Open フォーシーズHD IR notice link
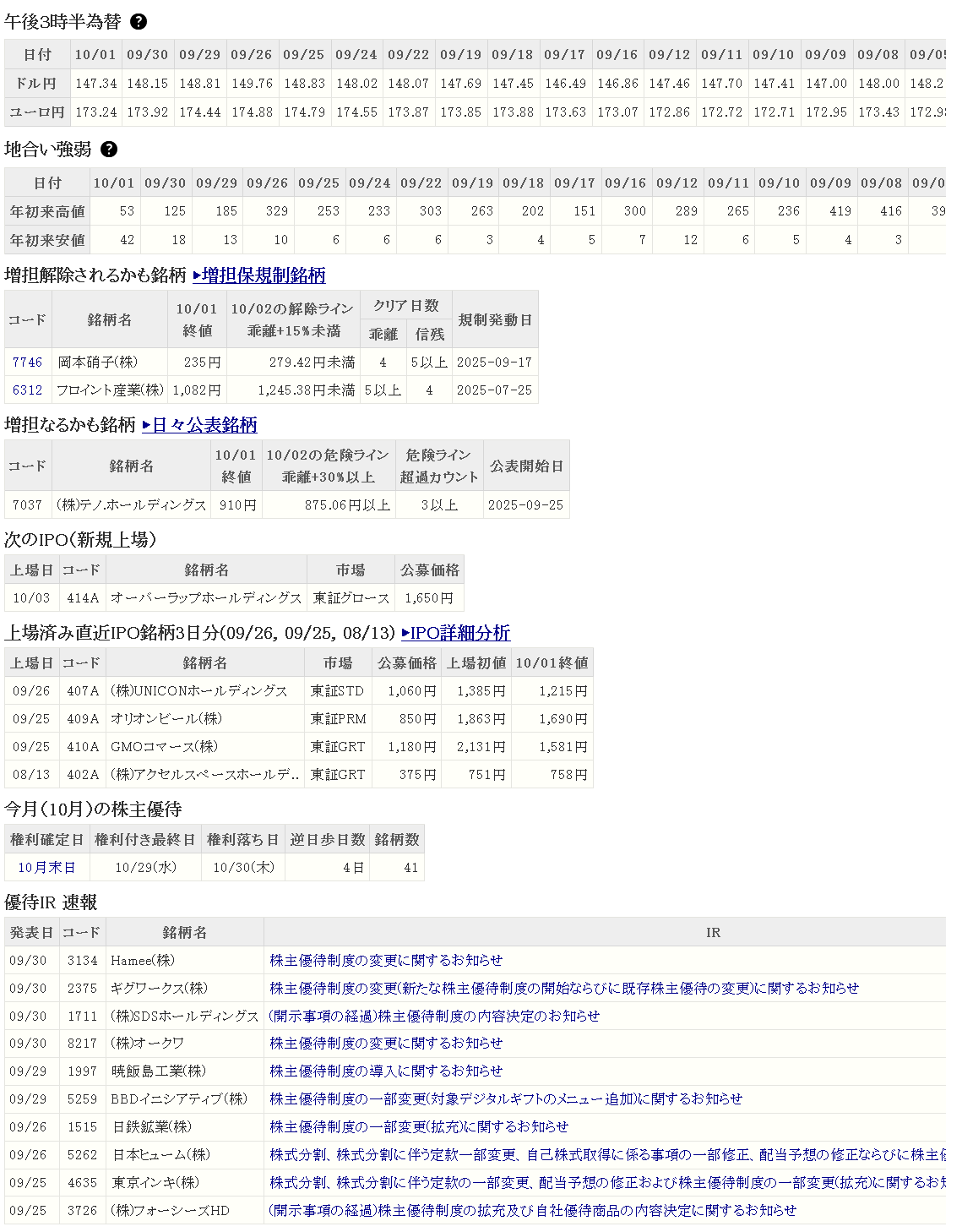The height and width of the screenshot is (1232, 962). click(x=533, y=1211)
